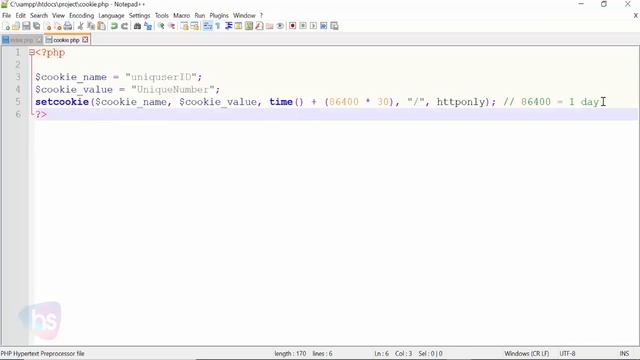Image resolution: width=640 pixels, height=360 pixels.
Task: Click the Close All documents toolbar icon
Action: (x=58, y=26)
